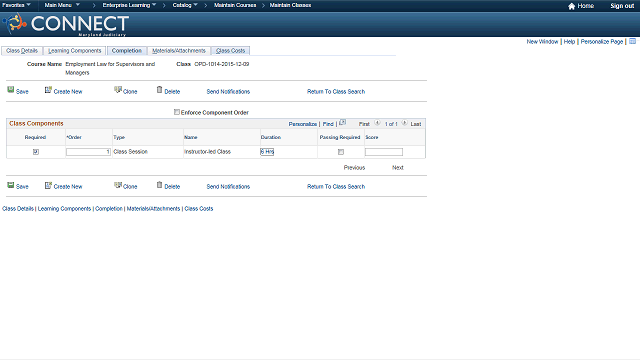Click top Send Notifications link
Image resolution: width=640 pixels, height=360 pixels.
click(228, 91)
